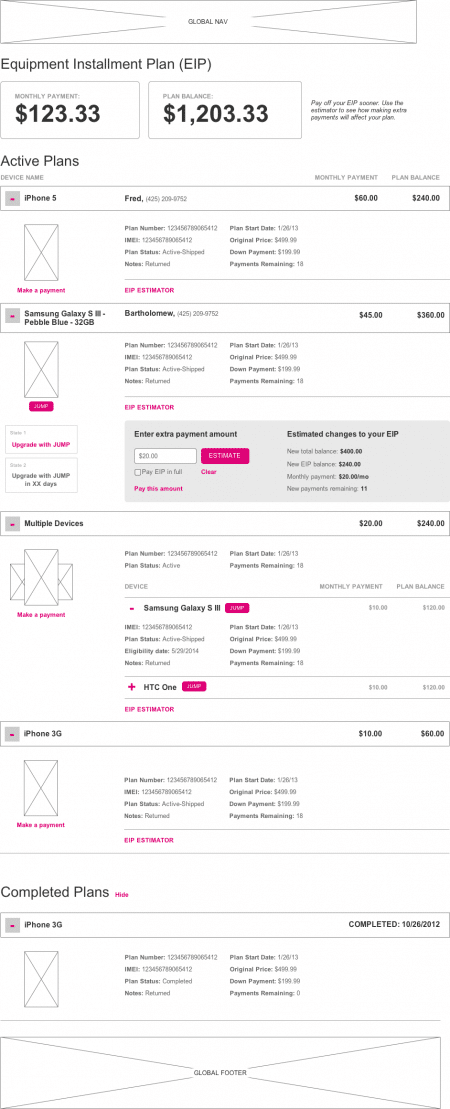
Task: Click the Clear link next to the checkbox
Action: click(209, 472)
